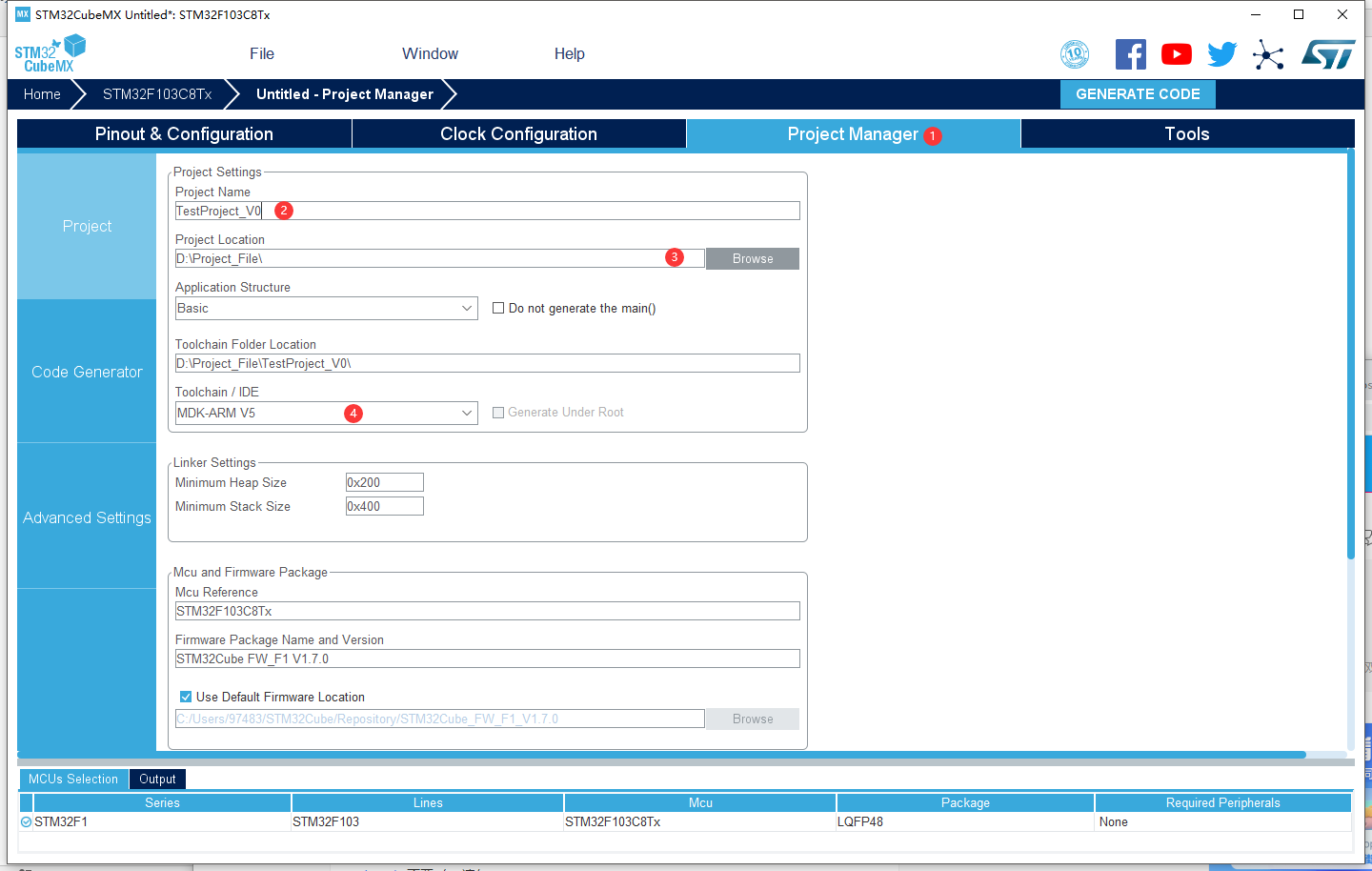Click the Mcu Reference field
1372x871 pixels.
click(488, 612)
